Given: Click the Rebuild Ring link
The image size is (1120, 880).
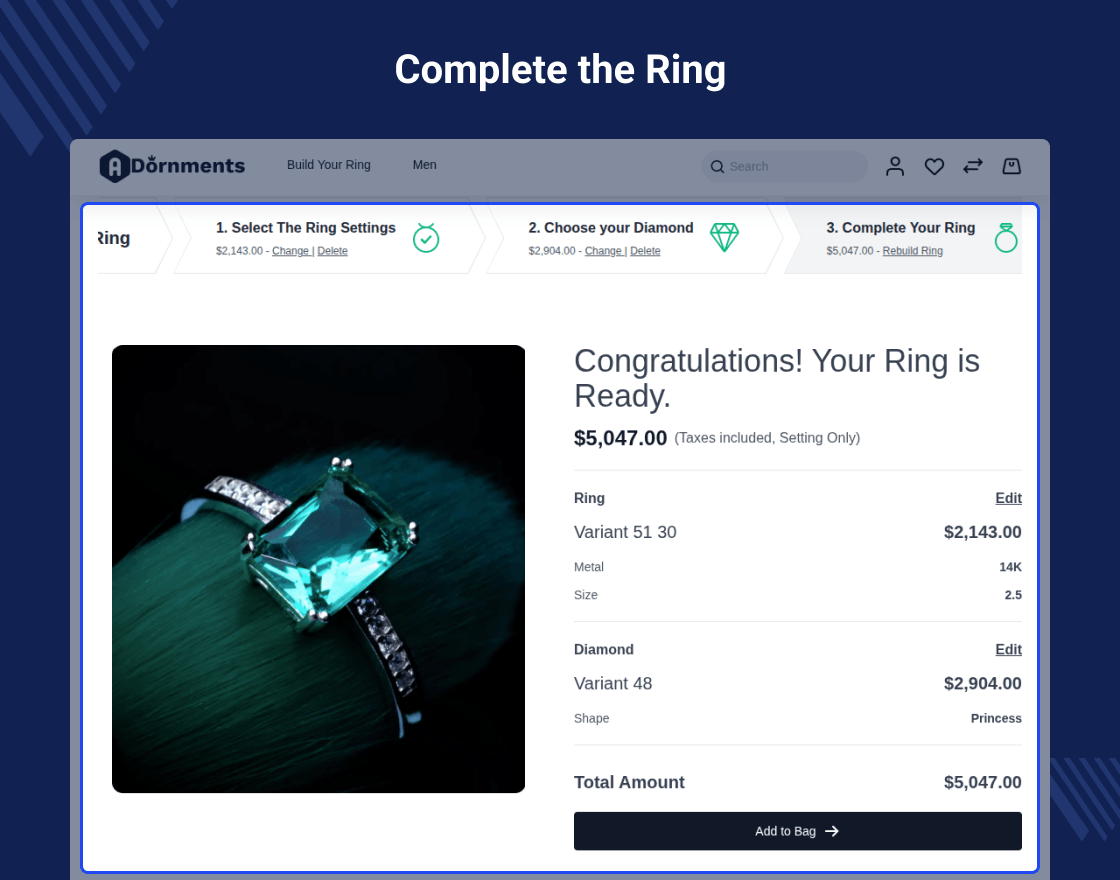Looking at the screenshot, I should tap(912, 251).
